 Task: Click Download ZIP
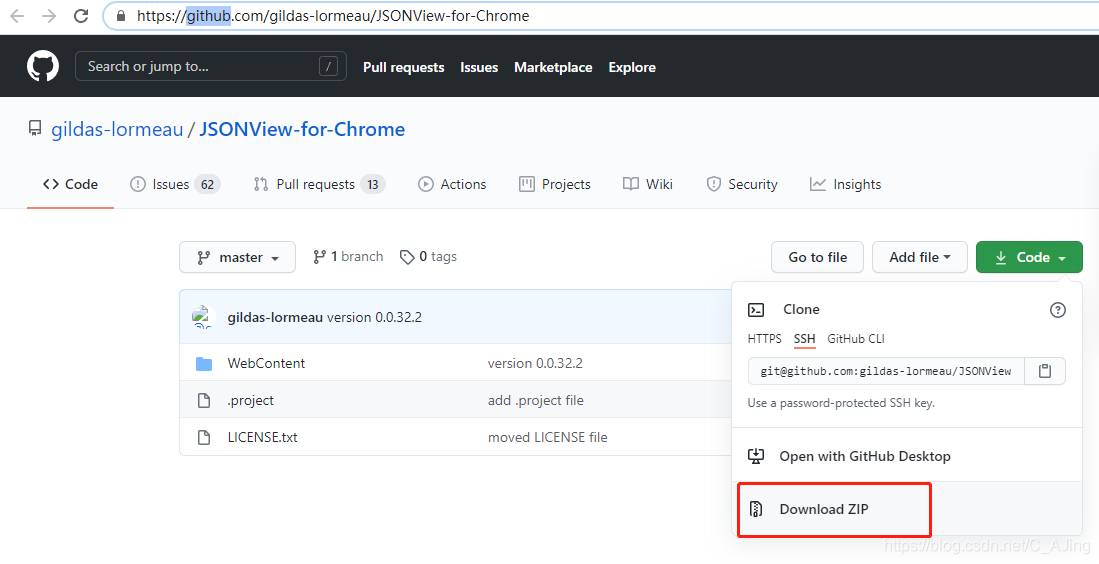point(824,509)
